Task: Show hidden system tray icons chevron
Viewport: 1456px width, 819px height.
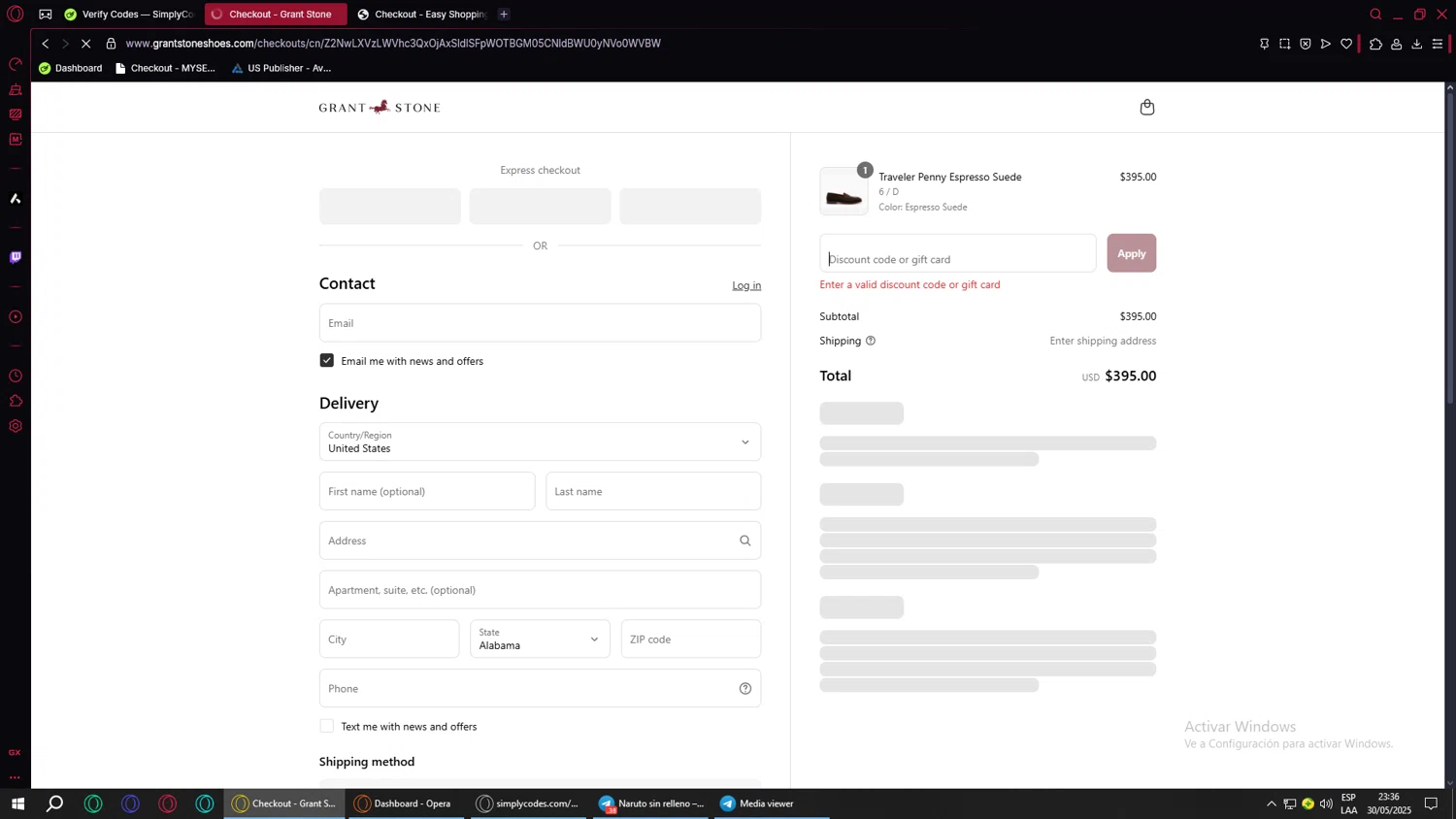Action: (1271, 803)
